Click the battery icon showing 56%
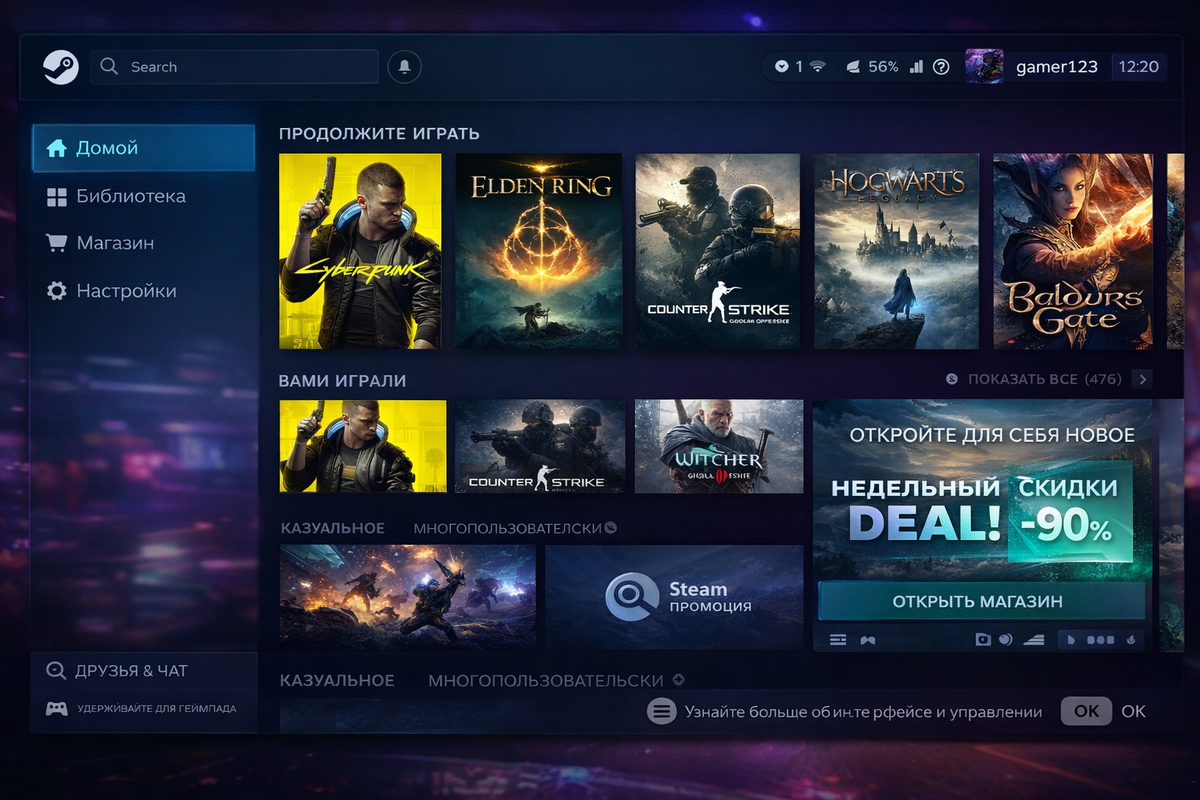1200x800 pixels. (x=853, y=67)
